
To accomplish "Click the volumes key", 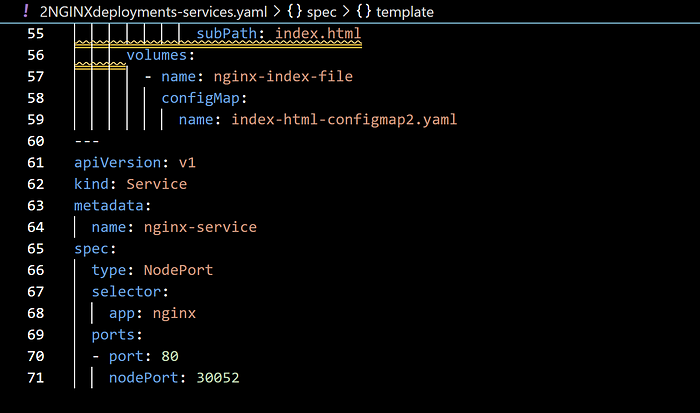I will (157, 55).
